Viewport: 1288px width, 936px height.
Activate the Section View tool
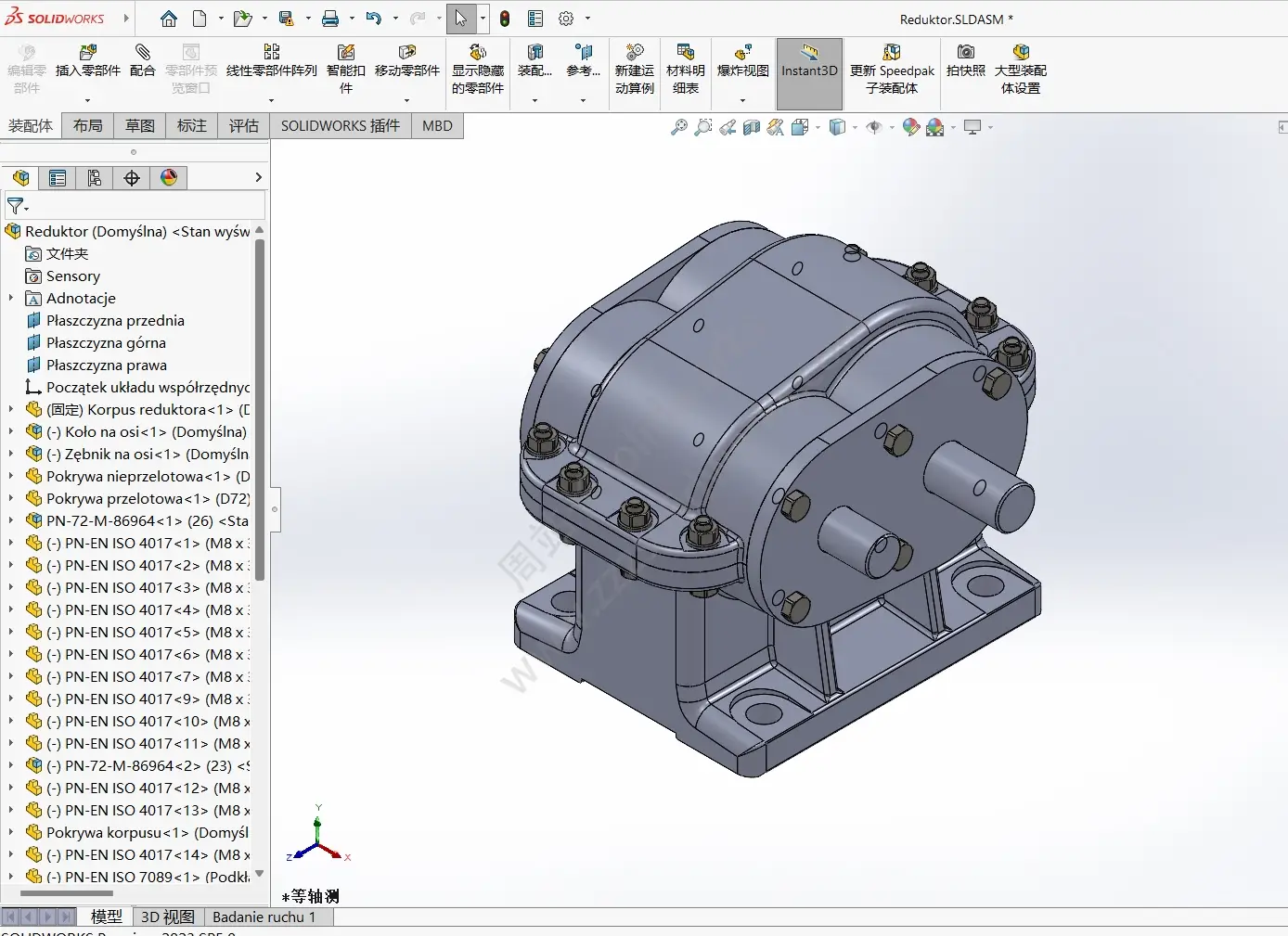[x=750, y=127]
